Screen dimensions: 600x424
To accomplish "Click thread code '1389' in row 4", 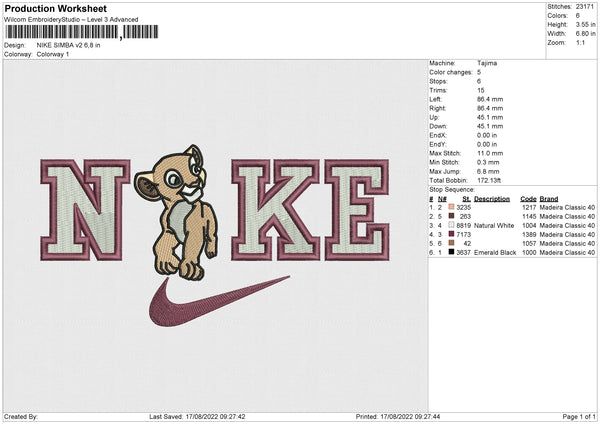I will coord(529,235).
